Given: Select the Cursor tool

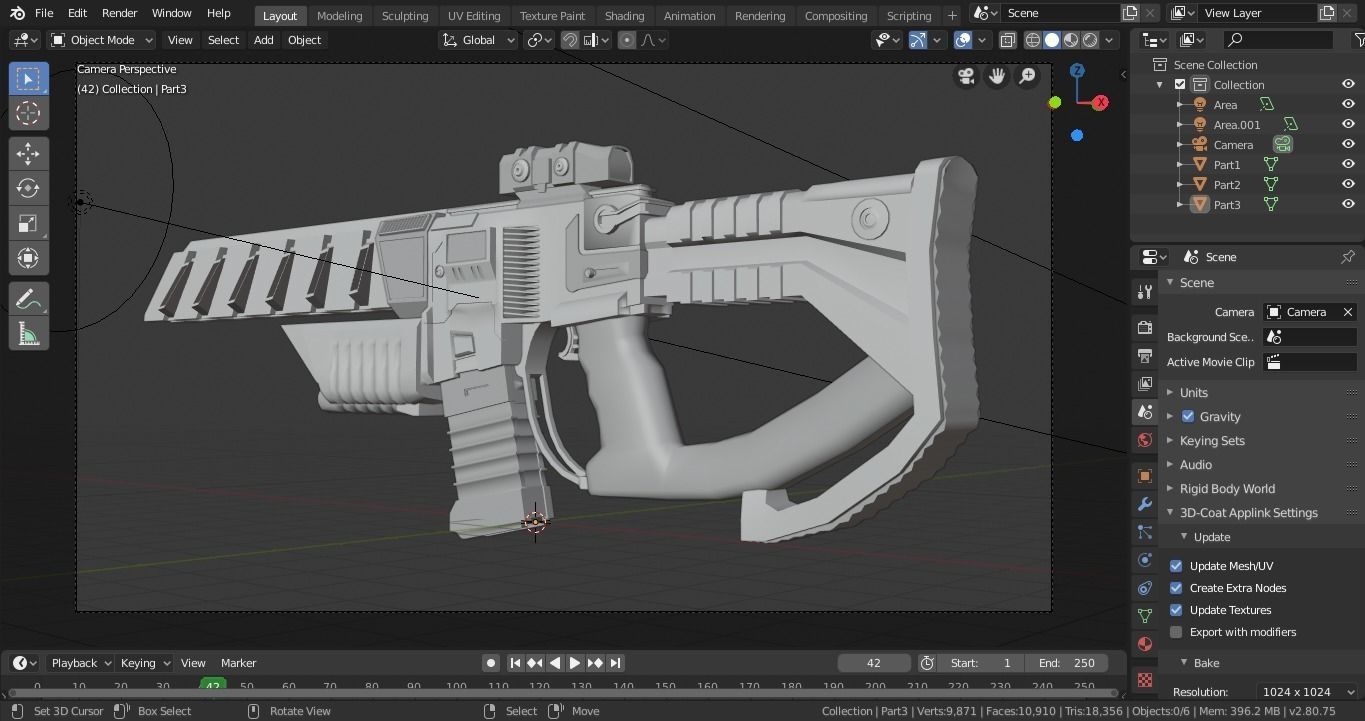Looking at the screenshot, I should tap(28, 113).
